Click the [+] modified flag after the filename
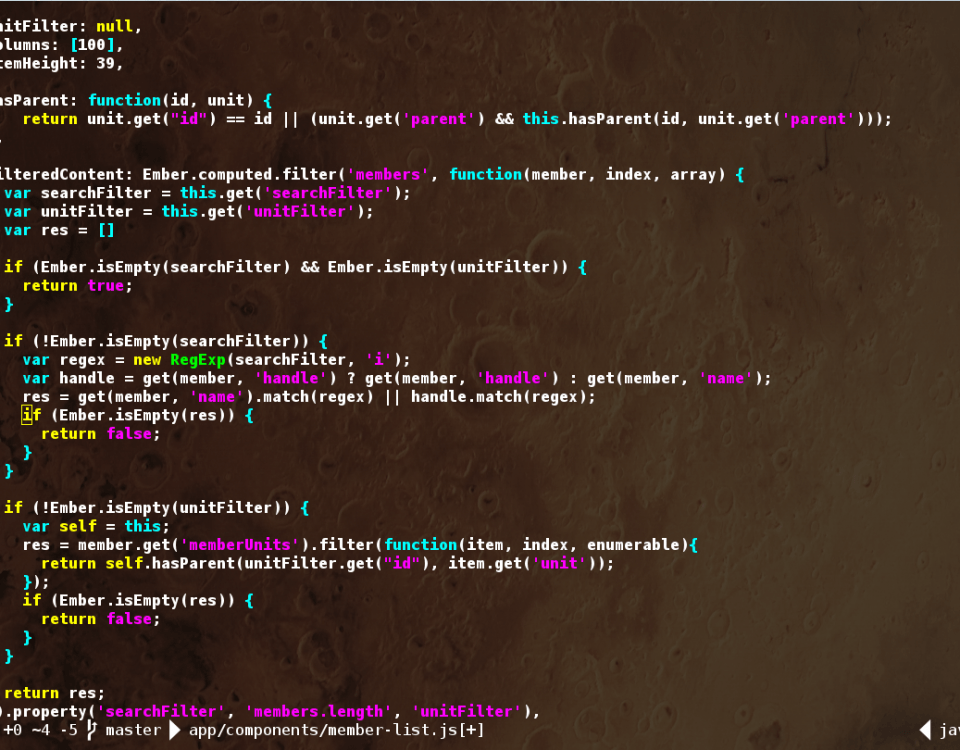Screen dimensions: 960x750 pyautogui.click(x=471, y=730)
